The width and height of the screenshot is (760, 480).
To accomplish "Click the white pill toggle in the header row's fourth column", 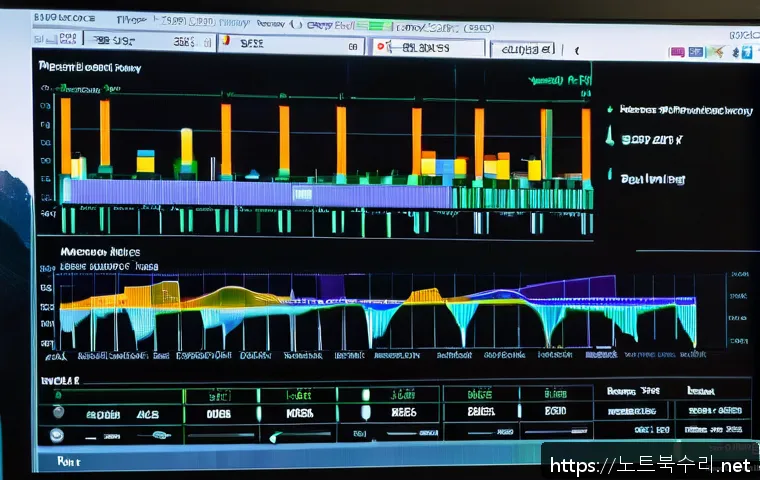I will [366, 395].
